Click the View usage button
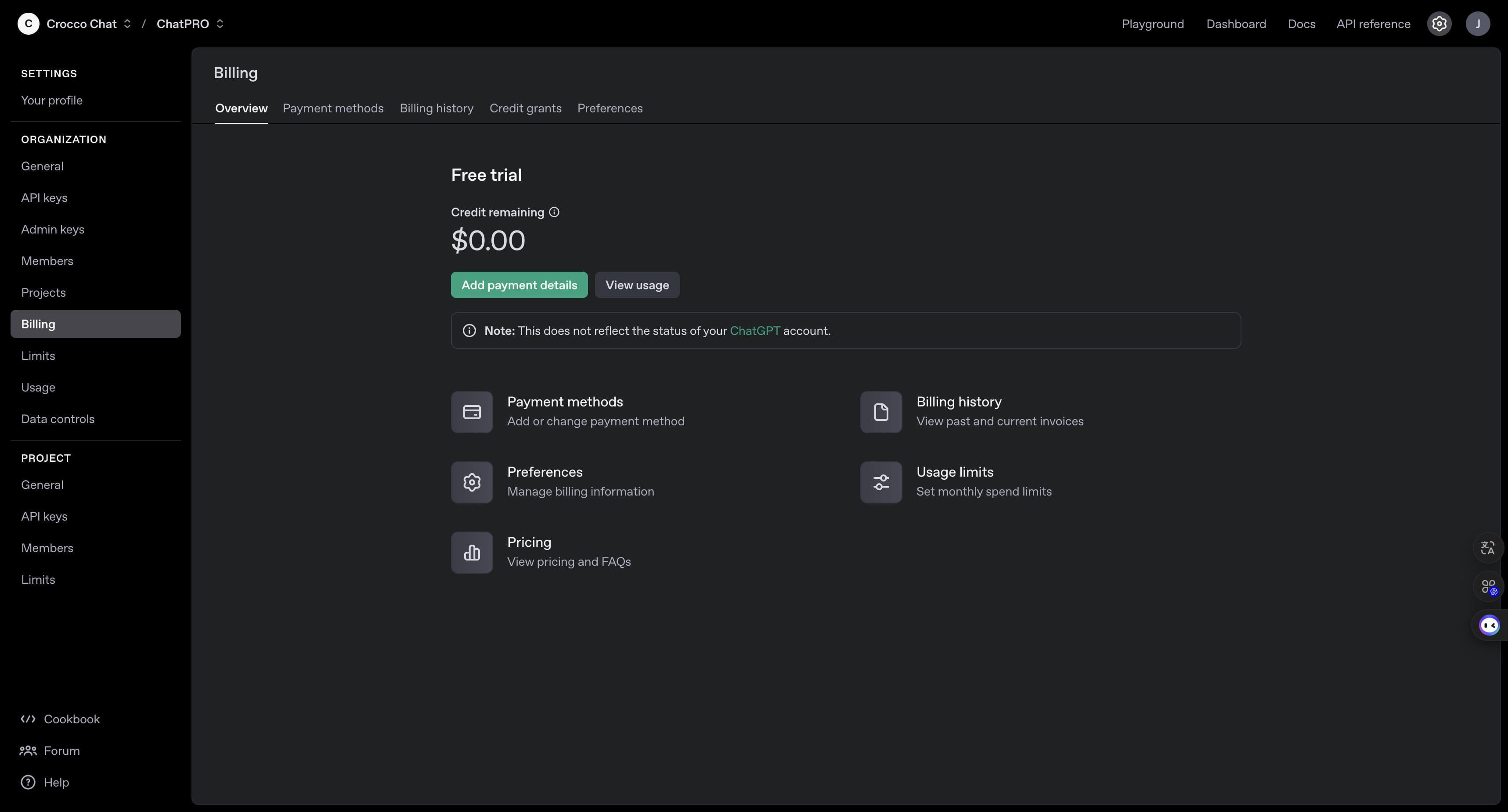This screenshot has width=1508, height=812. click(x=637, y=285)
